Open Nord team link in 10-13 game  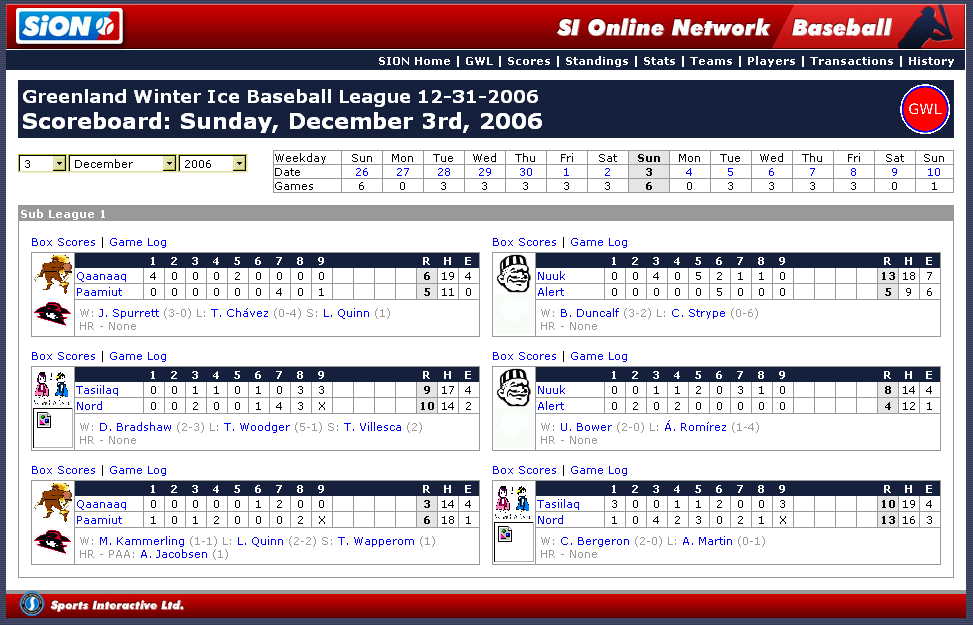click(x=550, y=520)
